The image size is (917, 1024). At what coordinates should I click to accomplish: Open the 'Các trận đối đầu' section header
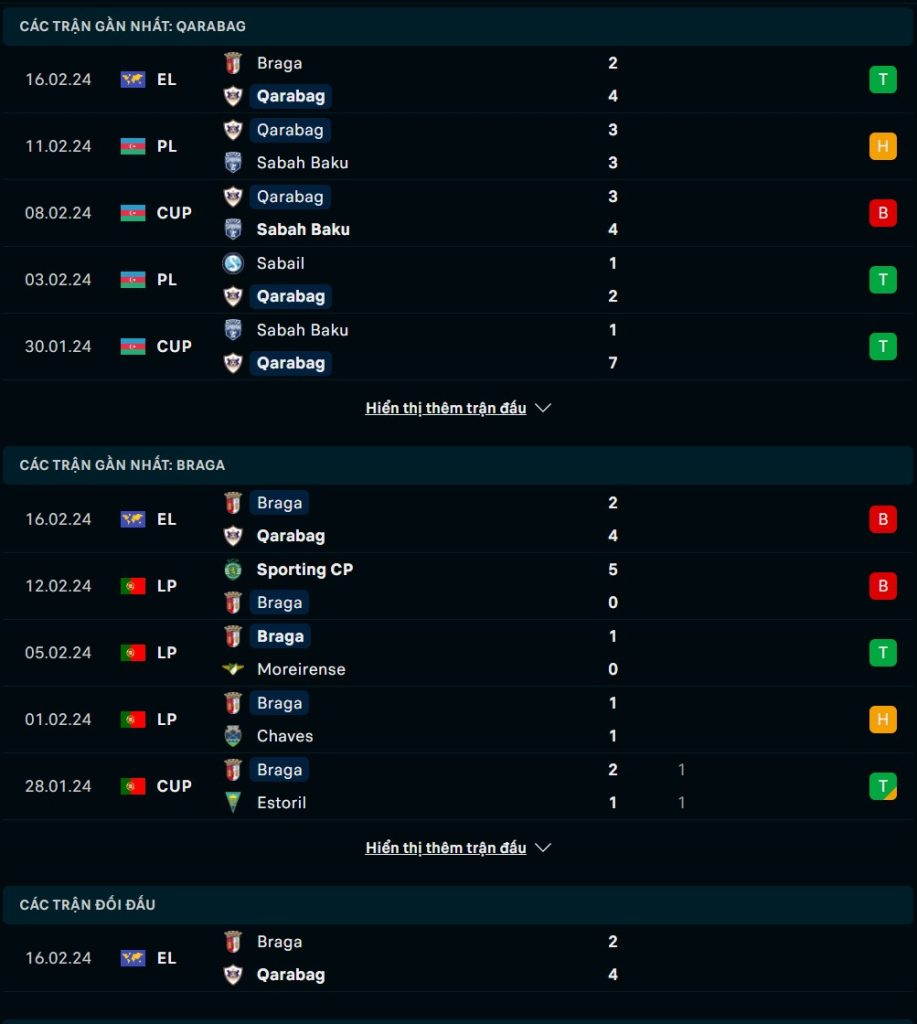pyautogui.click(x=458, y=904)
